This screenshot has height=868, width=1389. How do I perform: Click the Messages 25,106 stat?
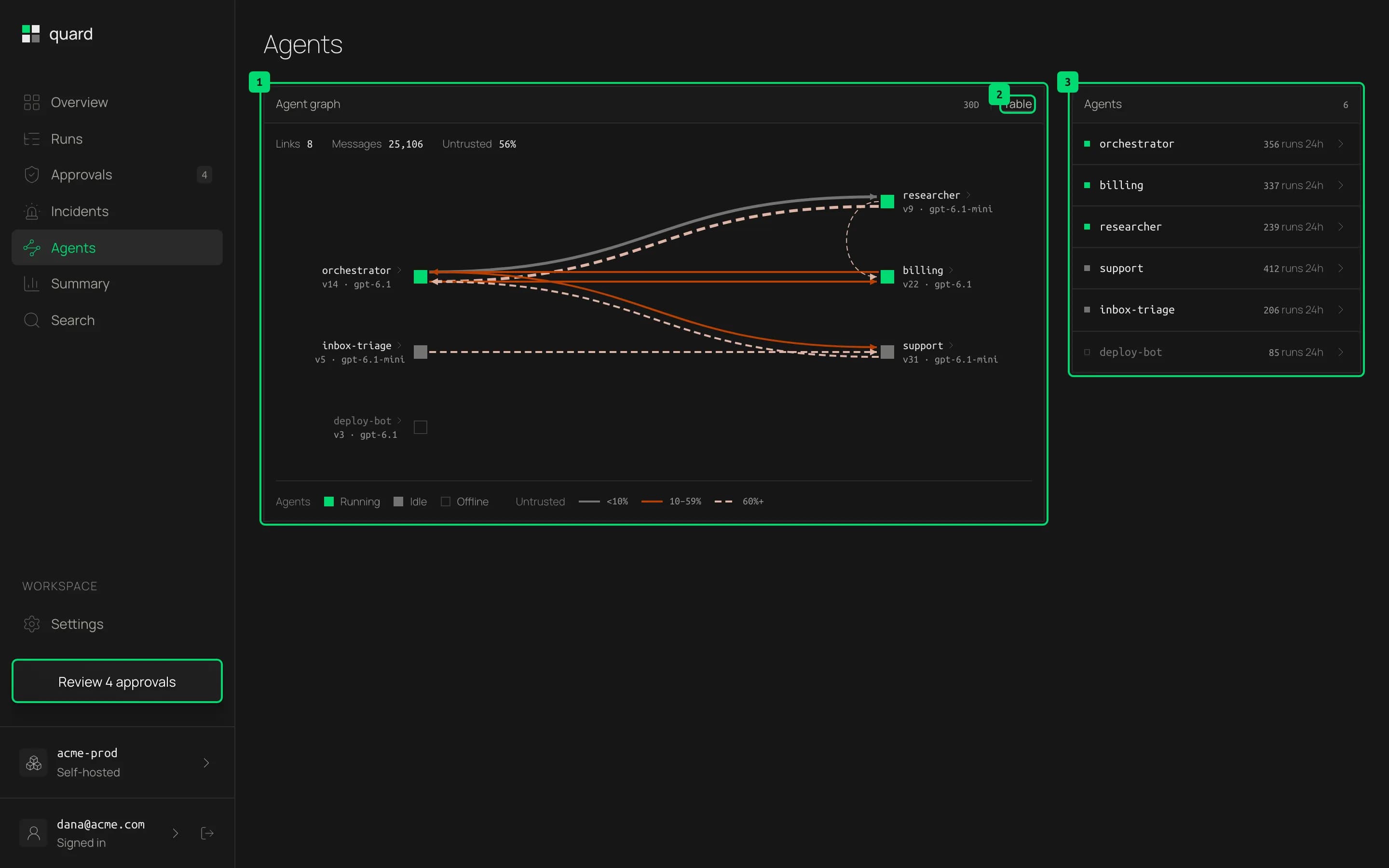(x=377, y=144)
